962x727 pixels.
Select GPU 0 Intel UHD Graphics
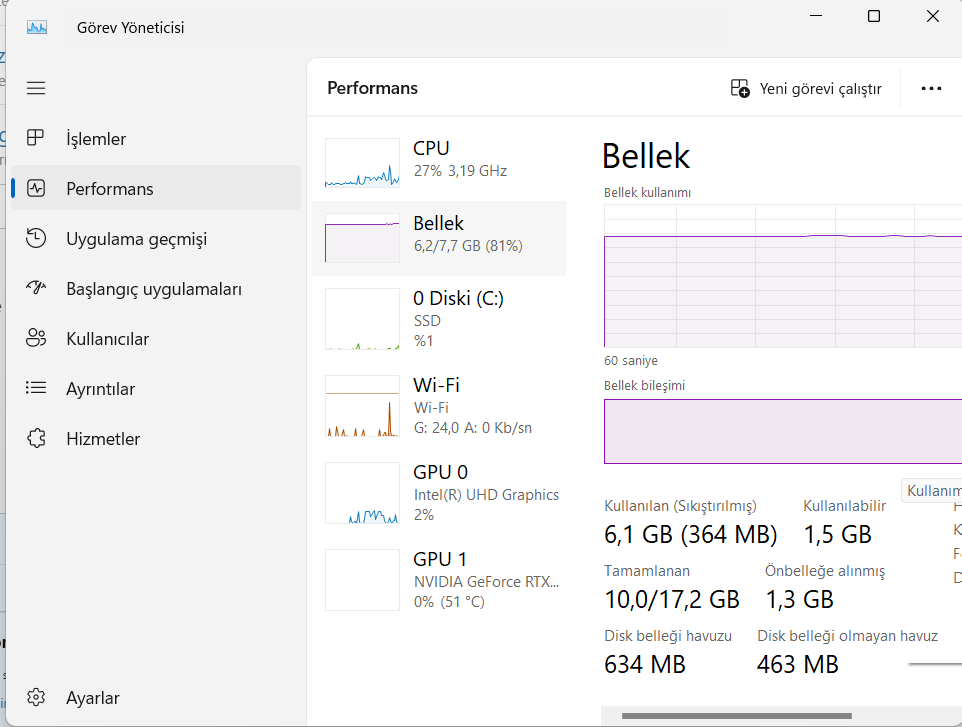(x=438, y=492)
